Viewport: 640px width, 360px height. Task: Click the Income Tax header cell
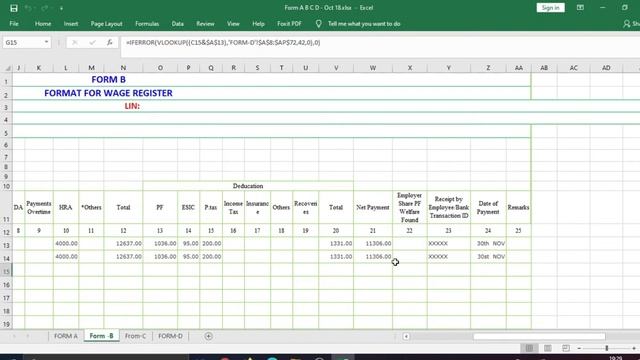pyautogui.click(x=233, y=207)
